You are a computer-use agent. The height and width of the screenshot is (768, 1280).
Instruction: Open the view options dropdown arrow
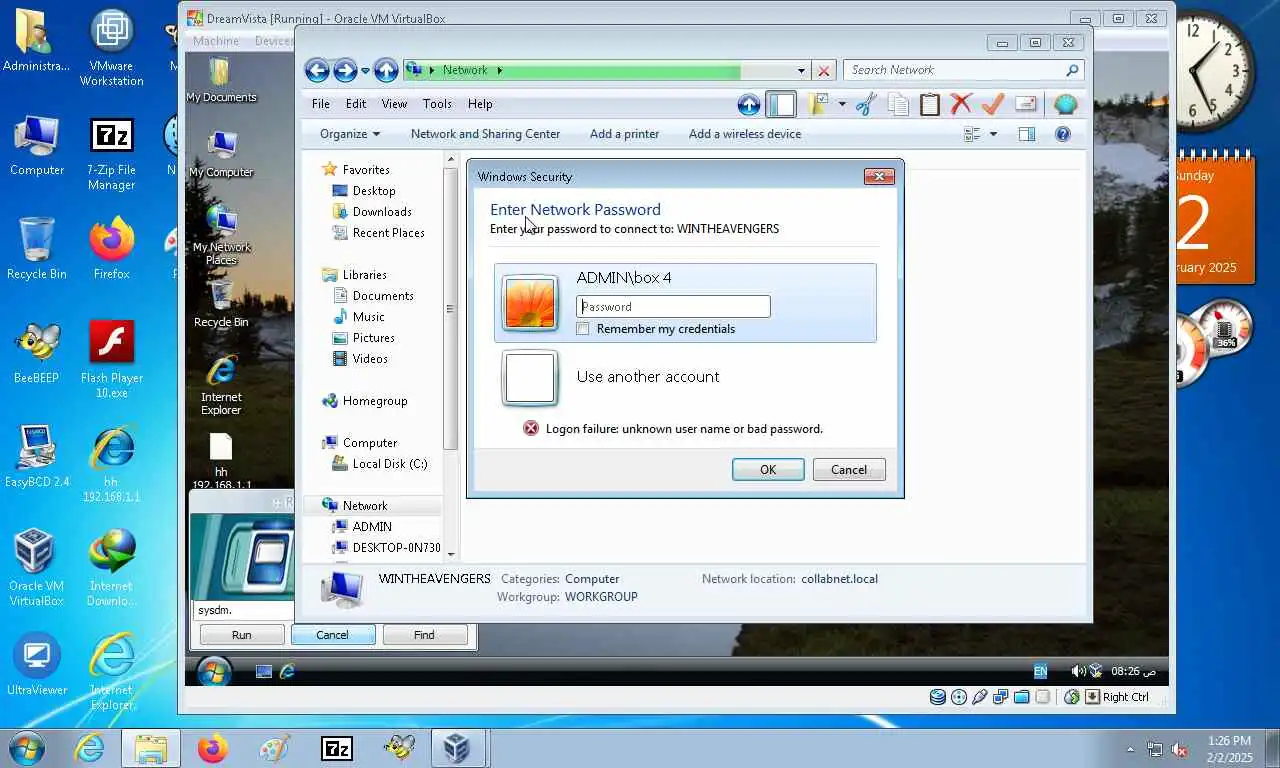click(993, 134)
